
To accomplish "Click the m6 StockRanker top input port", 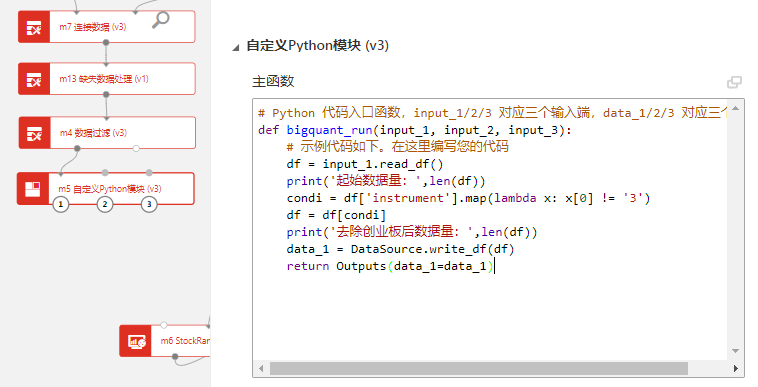I will tap(164, 325).
